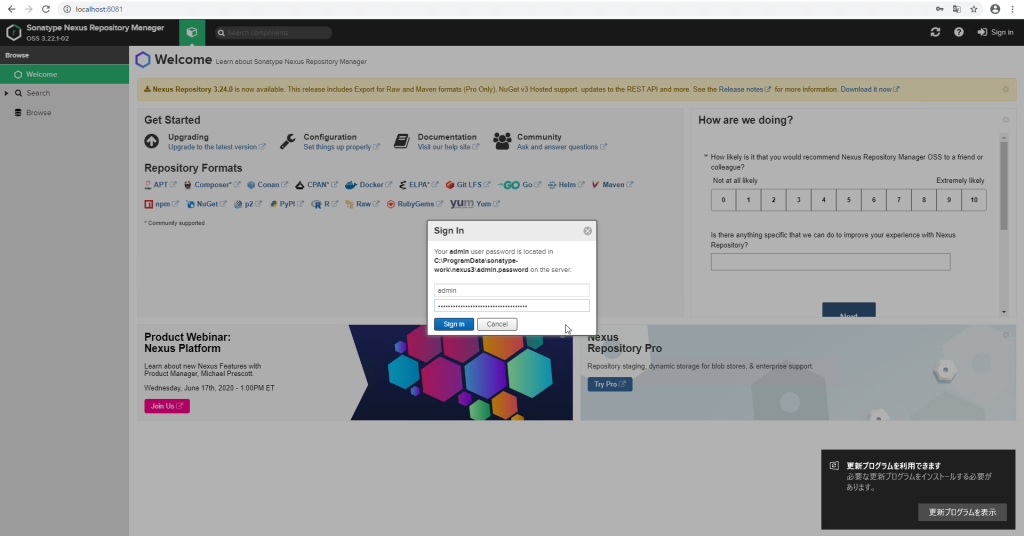Screen dimensions: 1024x536
Task: Click the Download it now link
Action: (869, 89)
